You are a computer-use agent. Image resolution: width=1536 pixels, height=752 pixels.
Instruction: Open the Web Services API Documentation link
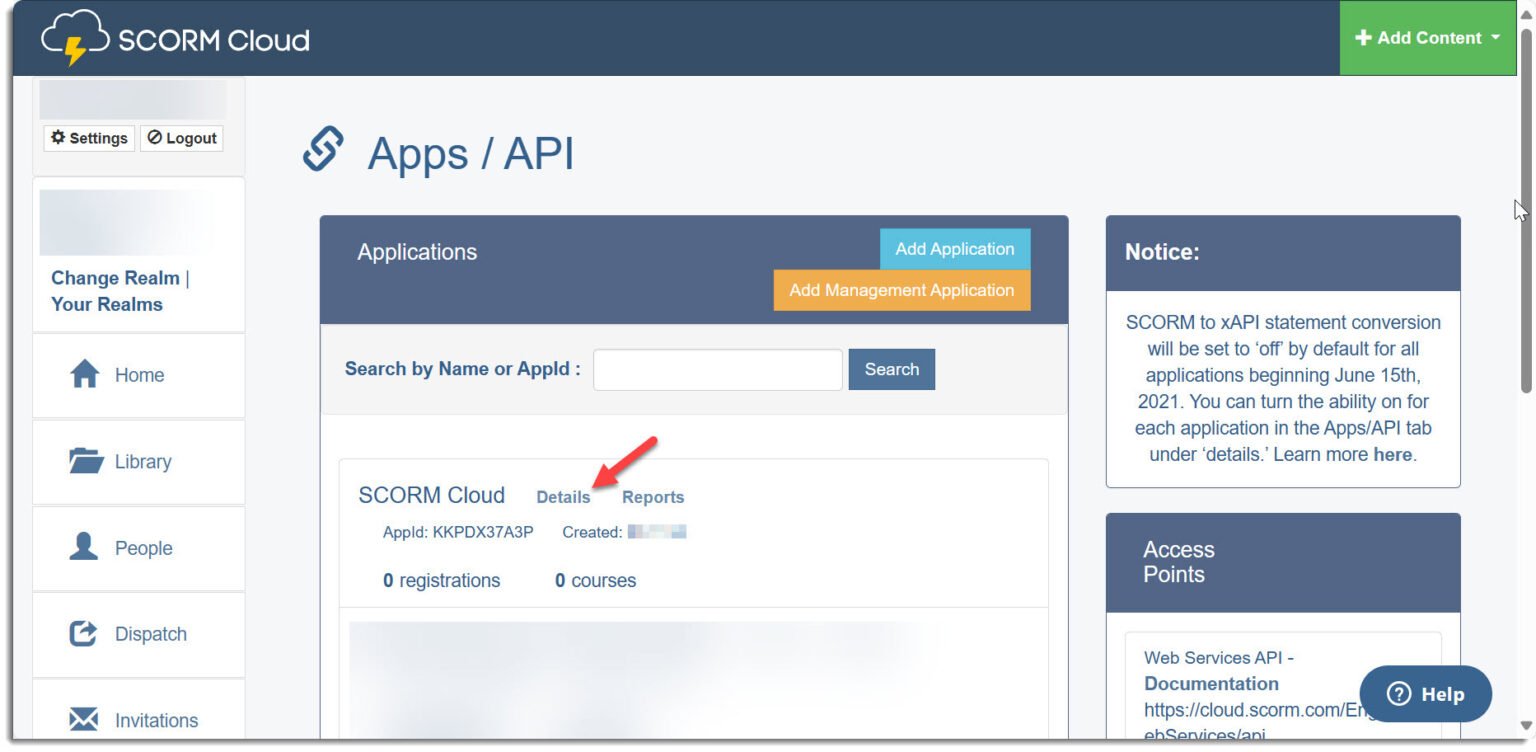(x=1211, y=683)
